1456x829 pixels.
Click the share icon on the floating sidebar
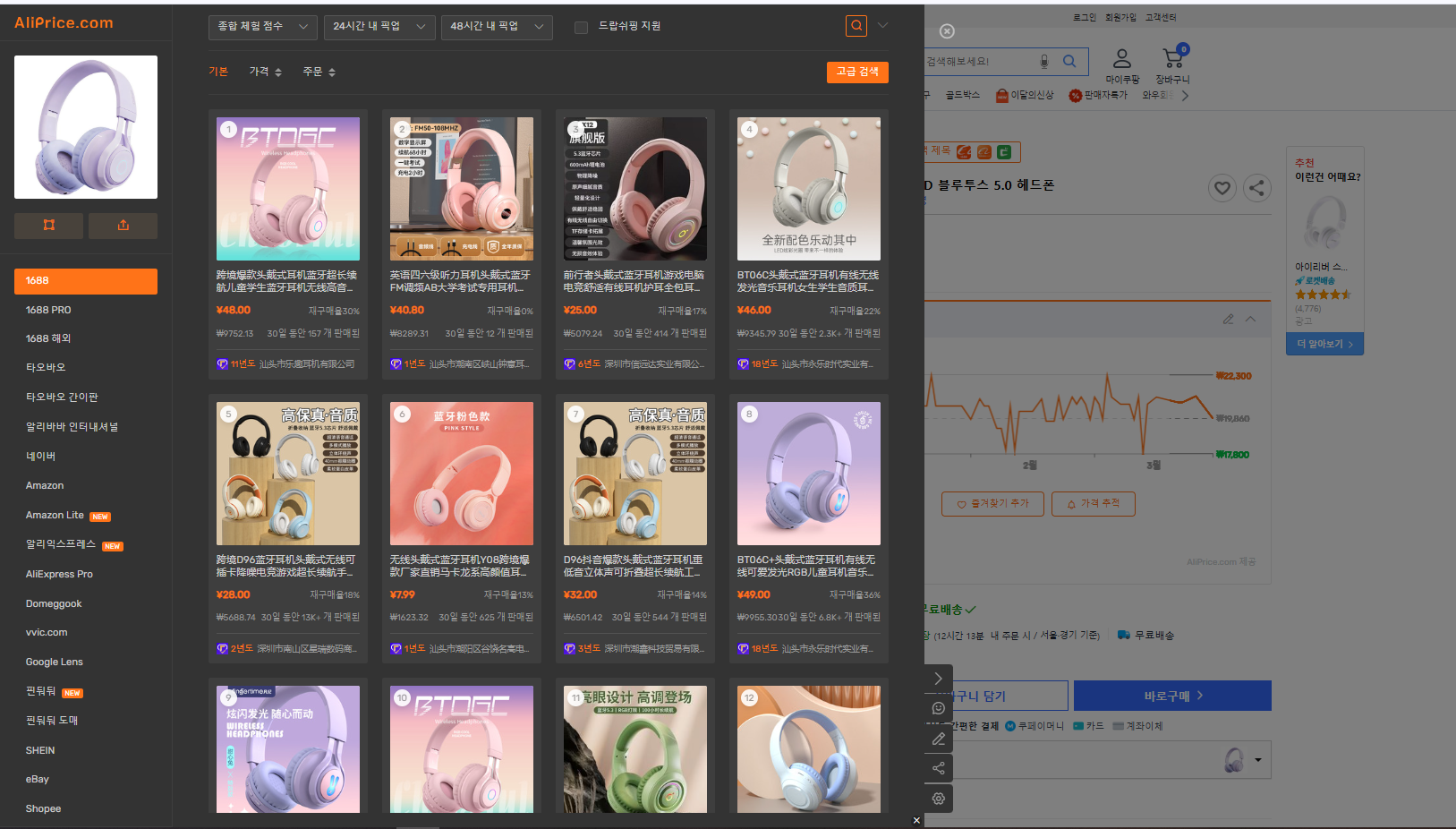(x=939, y=768)
